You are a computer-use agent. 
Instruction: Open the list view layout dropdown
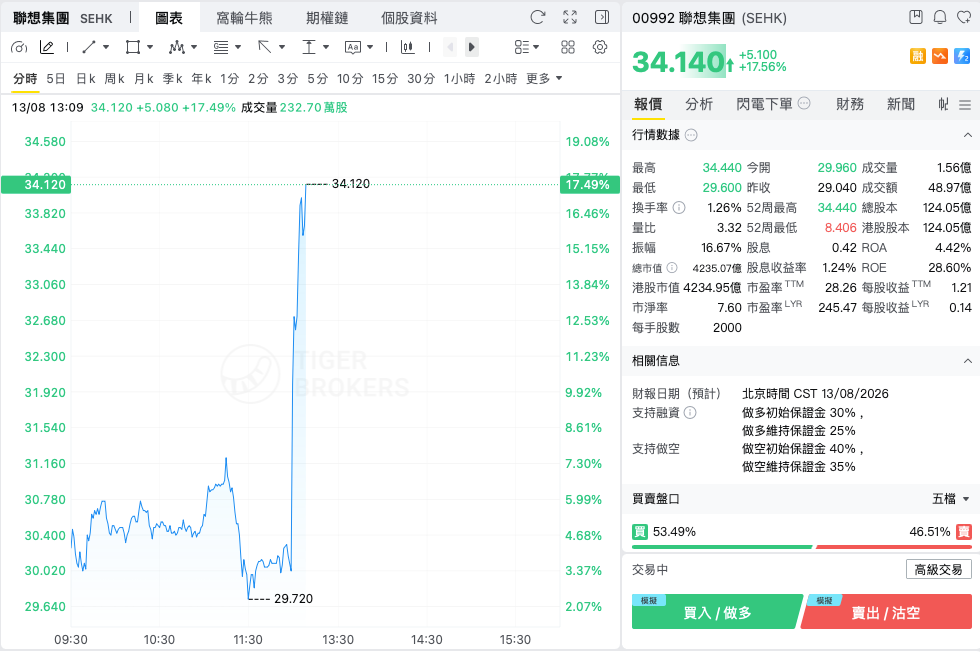tap(526, 47)
